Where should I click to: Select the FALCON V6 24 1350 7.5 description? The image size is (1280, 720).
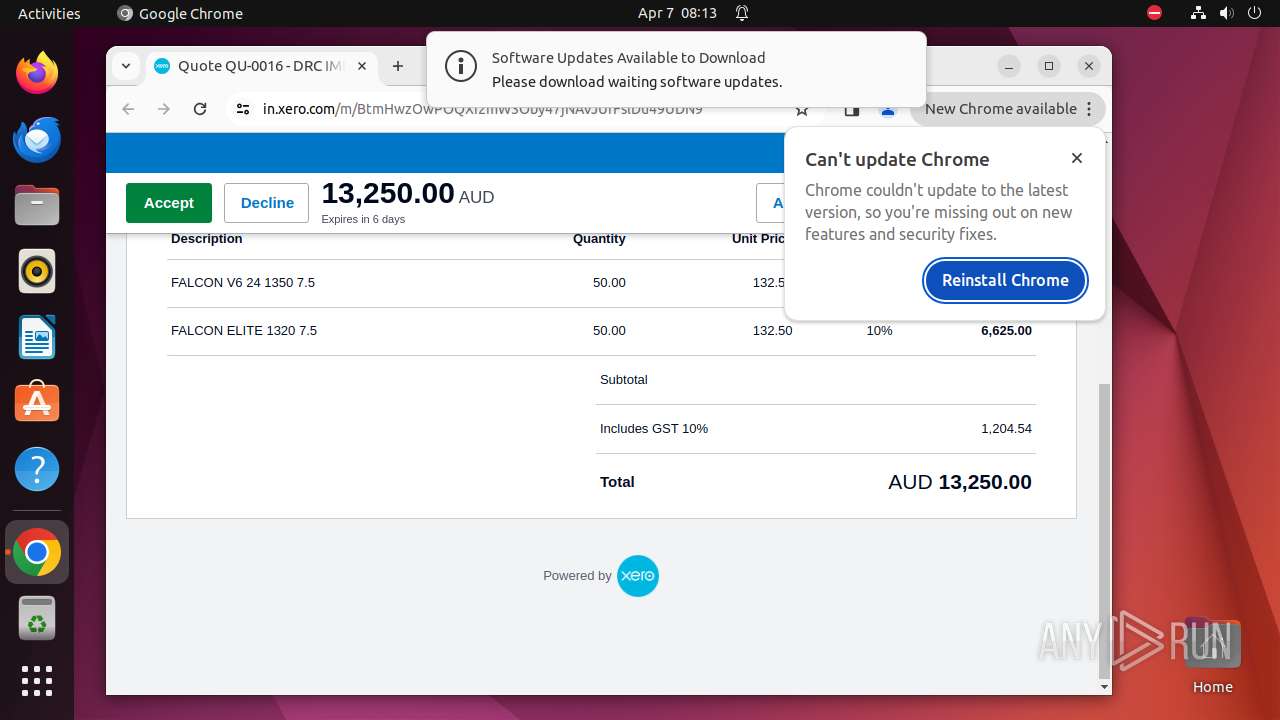pyautogui.click(x=243, y=283)
